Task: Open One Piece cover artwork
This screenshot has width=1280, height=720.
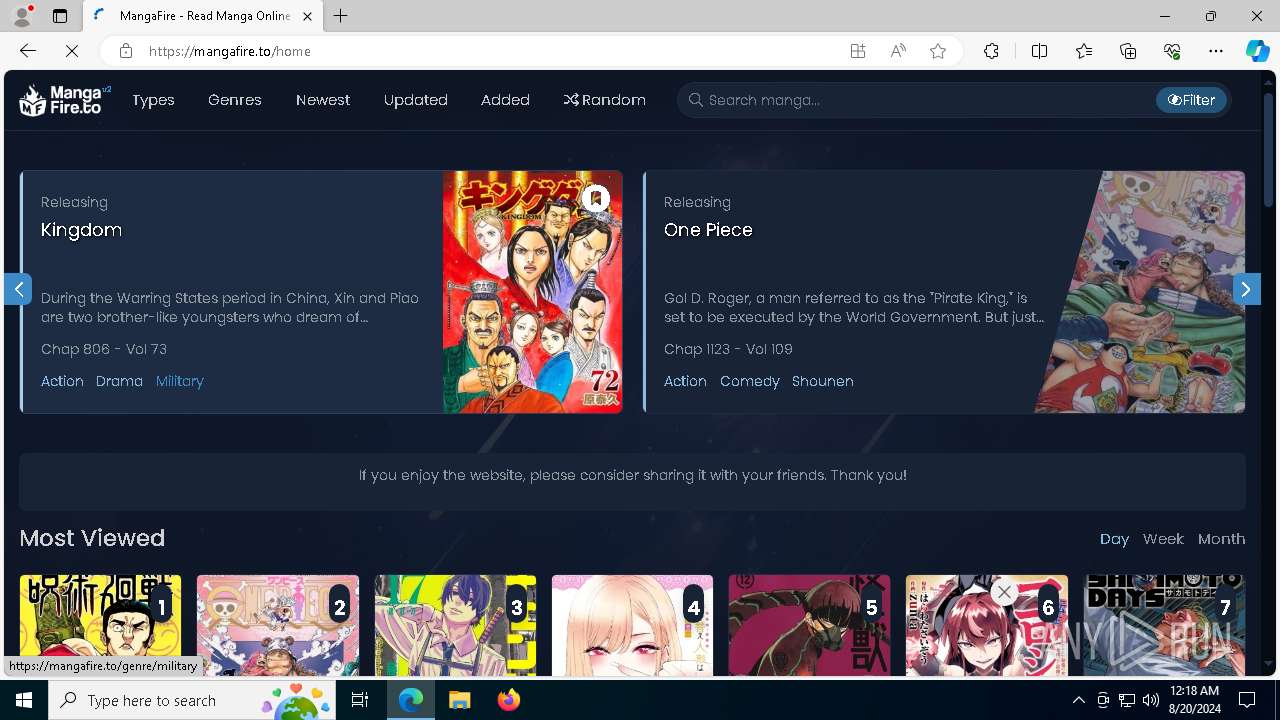Action: (x=1140, y=292)
